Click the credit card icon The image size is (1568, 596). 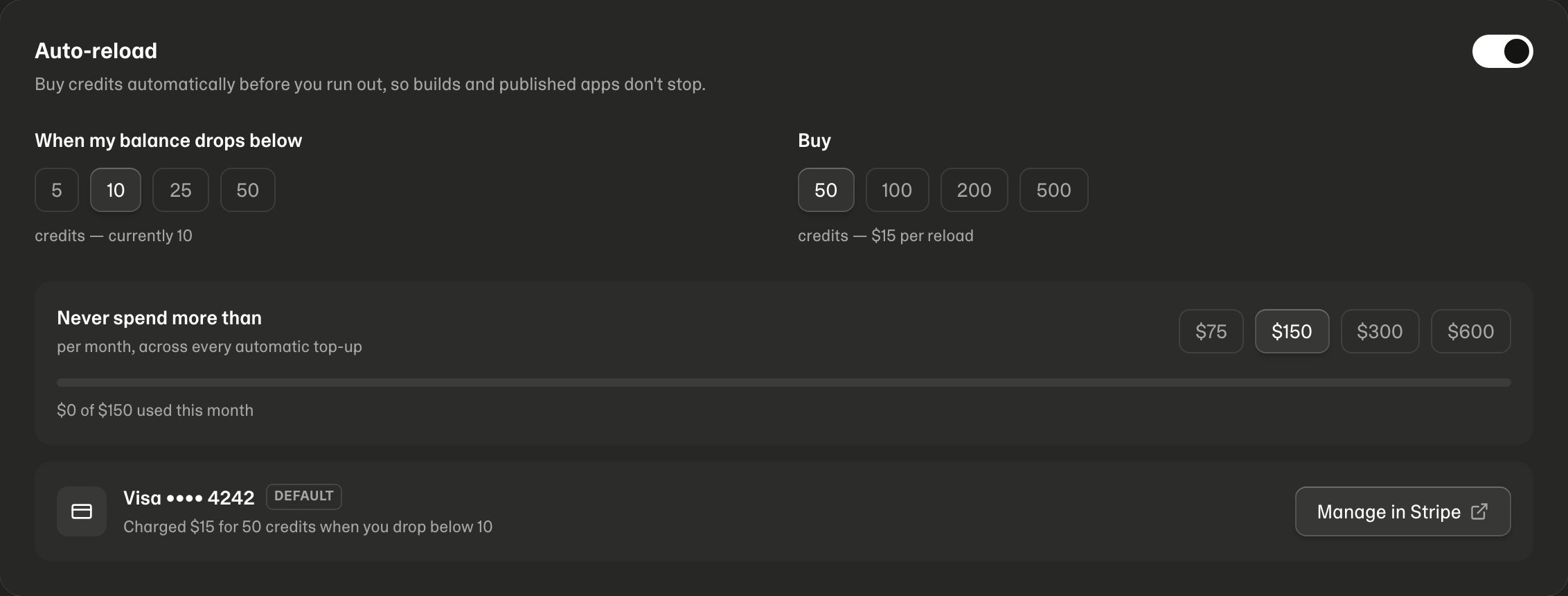tap(82, 511)
